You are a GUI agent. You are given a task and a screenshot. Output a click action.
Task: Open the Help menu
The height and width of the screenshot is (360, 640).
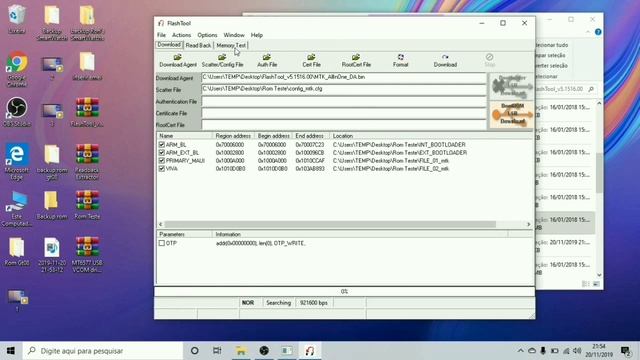(257, 35)
